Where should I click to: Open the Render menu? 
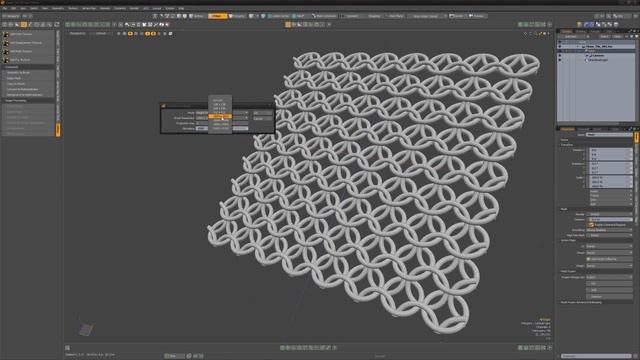coord(134,8)
